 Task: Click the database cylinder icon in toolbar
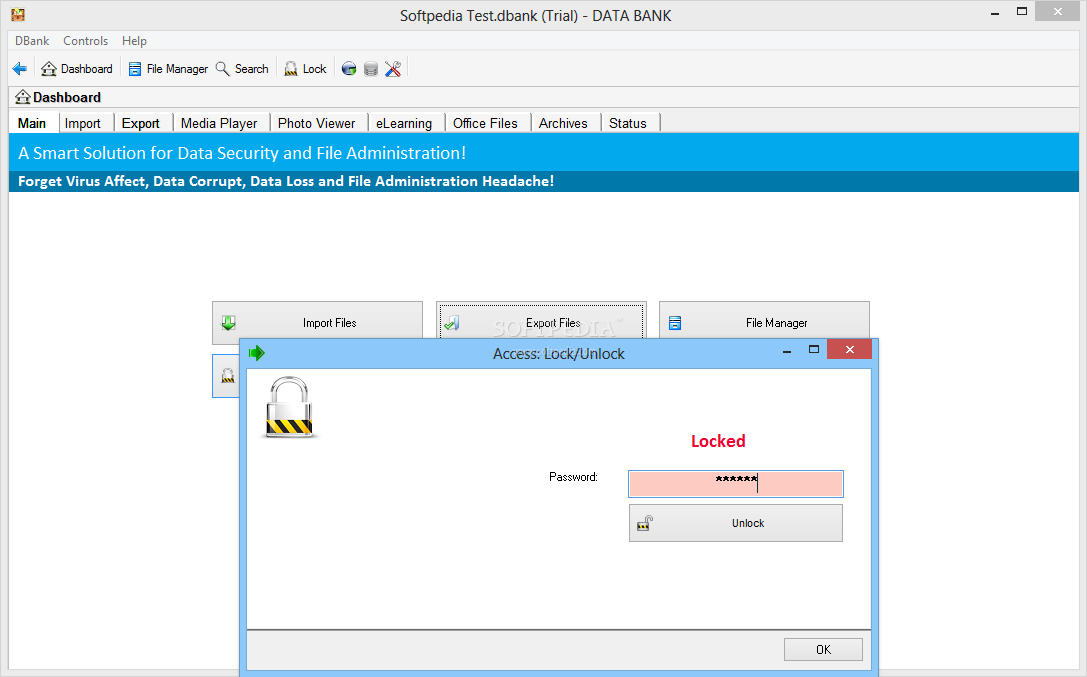click(x=371, y=69)
